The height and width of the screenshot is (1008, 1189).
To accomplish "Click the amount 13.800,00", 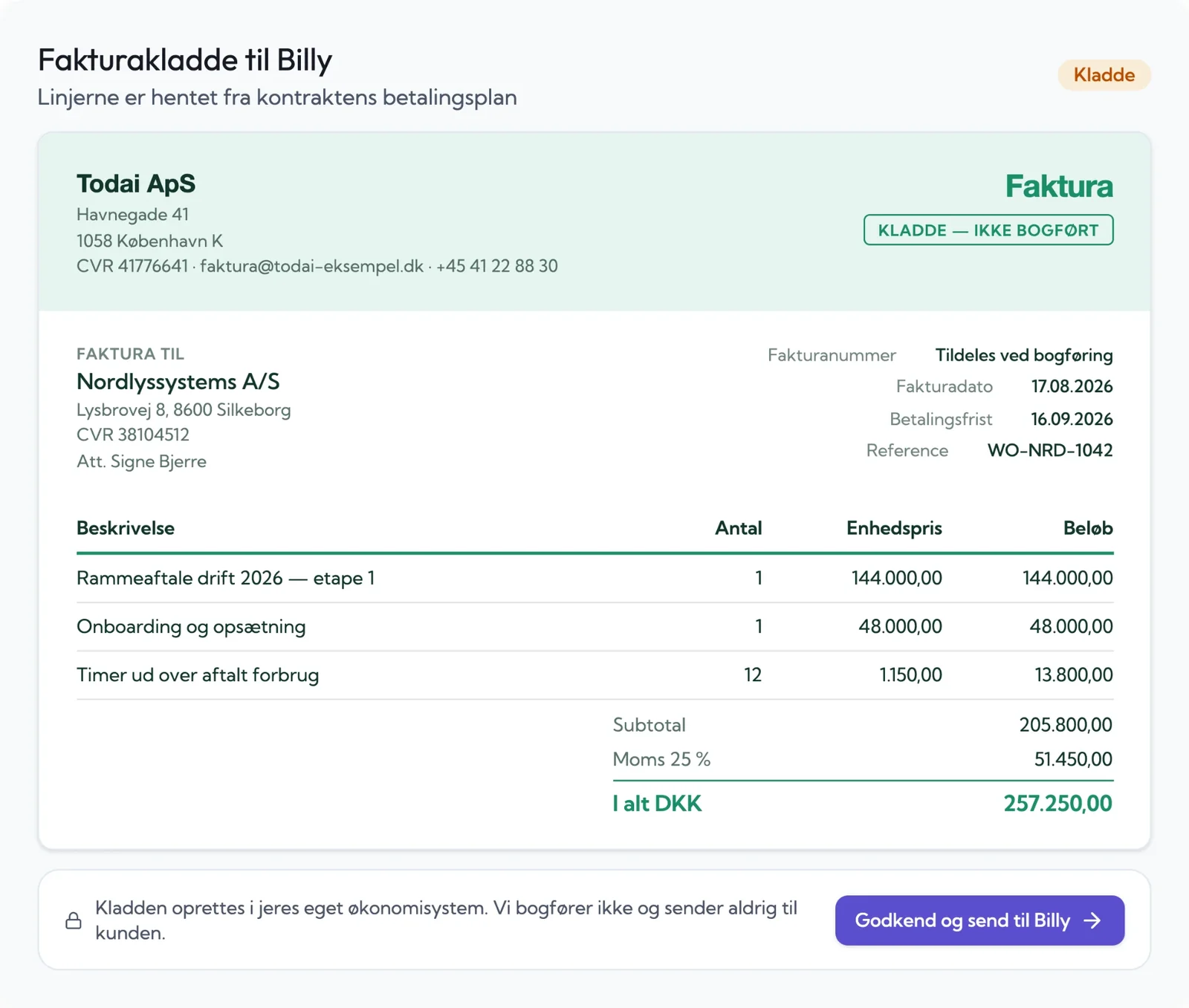I will pyautogui.click(x=1074, y=674).
